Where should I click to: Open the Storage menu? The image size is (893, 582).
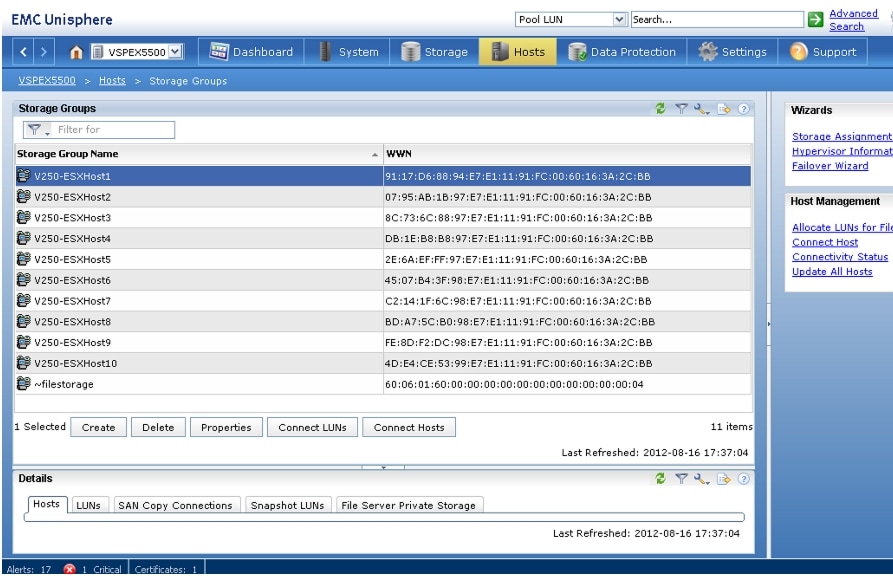pos(434,52)
